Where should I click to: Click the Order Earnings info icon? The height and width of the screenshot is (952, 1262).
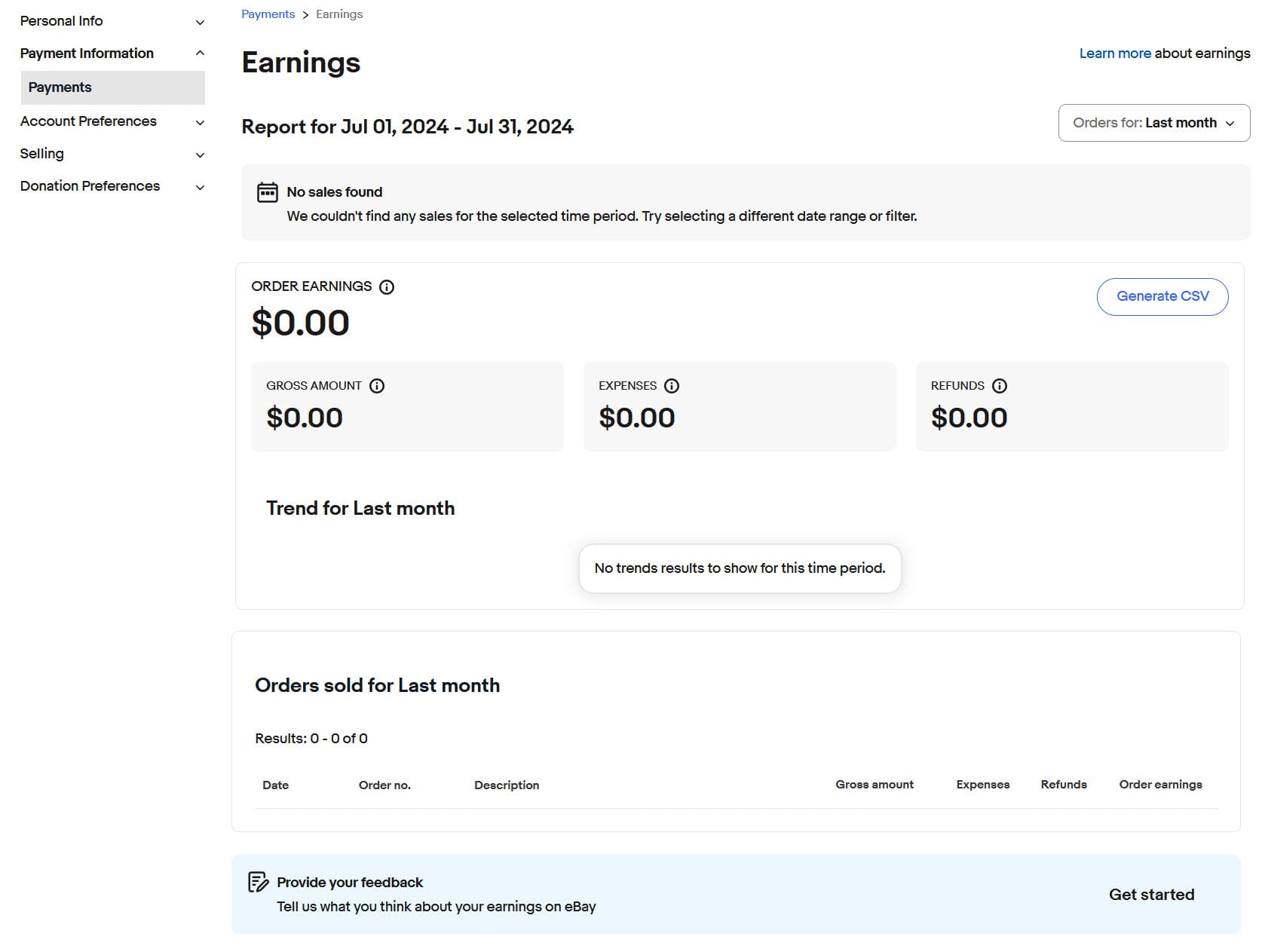(x=387, y=287)
